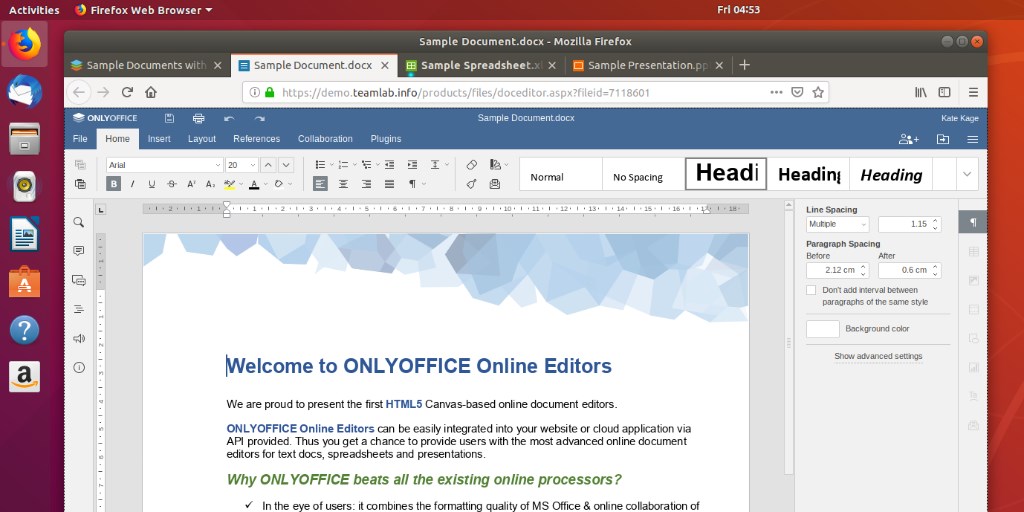Decrease paragraph indent
The width and height of the screenshot is (1024, 512).
(389, 165)
